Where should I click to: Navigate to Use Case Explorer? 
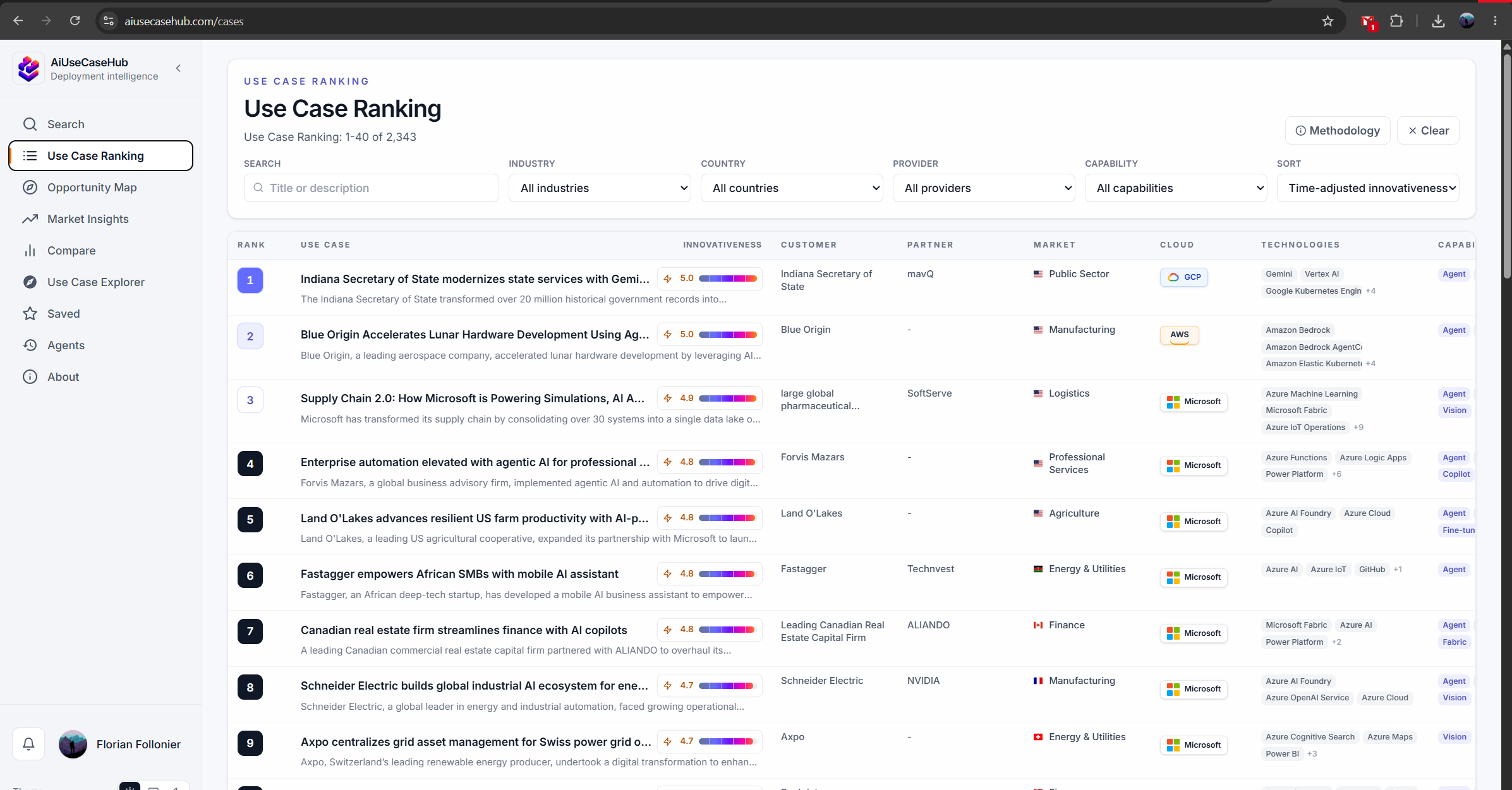pyautogui.click(x=101, y=282)
